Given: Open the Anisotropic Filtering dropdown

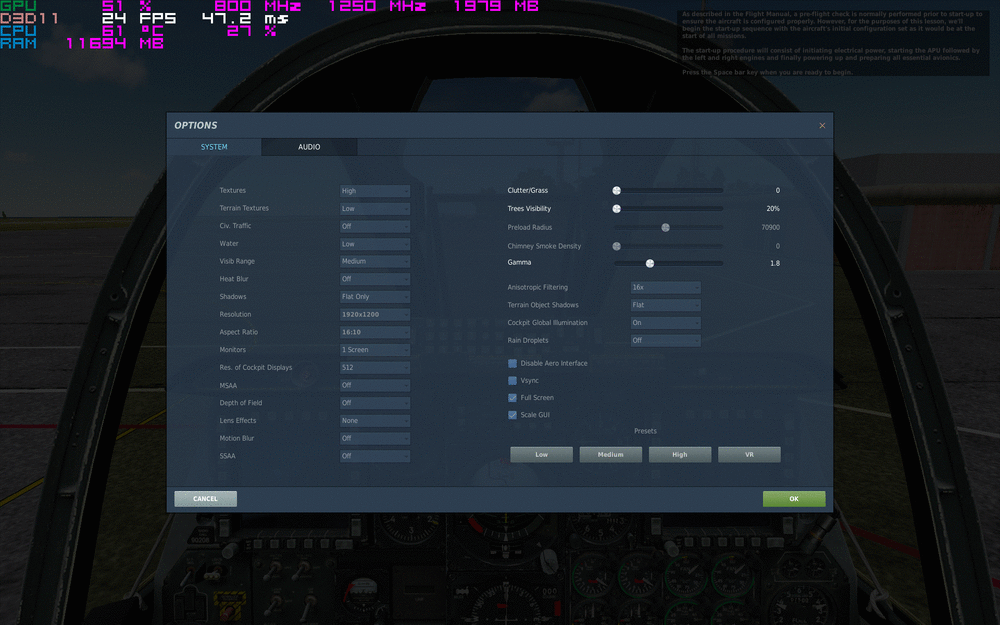Looking at the screenshot, I should [x=664, y=287].
